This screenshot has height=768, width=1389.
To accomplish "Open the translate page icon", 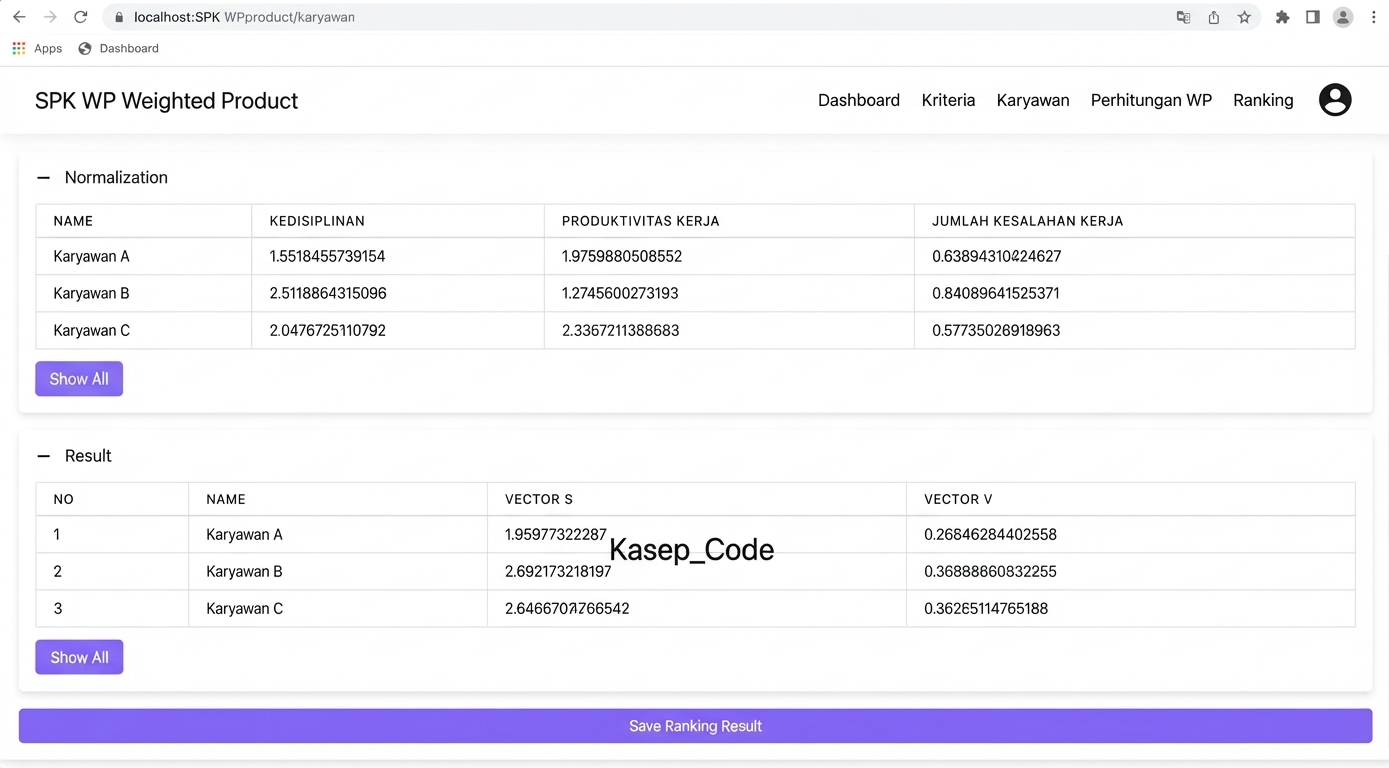I will (x=1183, y=17).
